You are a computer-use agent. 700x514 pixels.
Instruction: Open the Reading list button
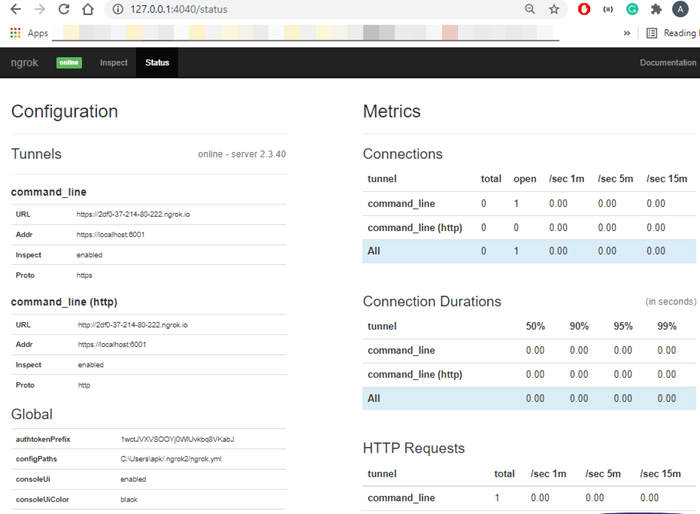coord(670,33)
